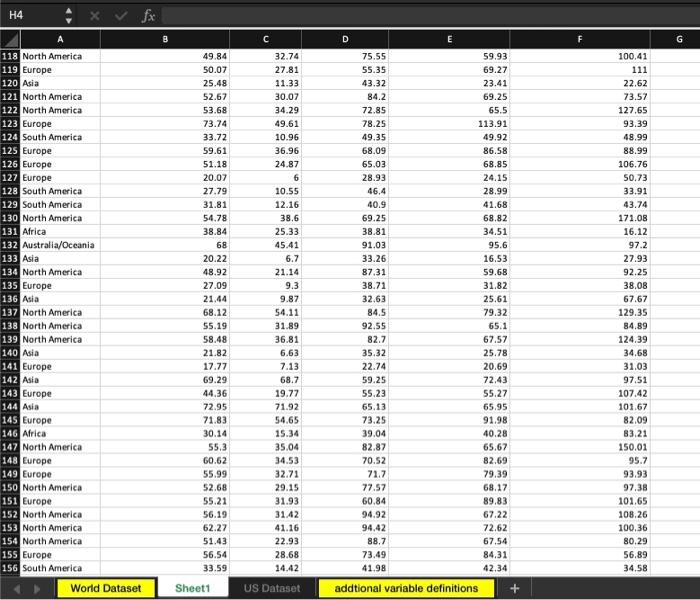Select column F header
The image size is (700, 600).
(x=580, y=39)
